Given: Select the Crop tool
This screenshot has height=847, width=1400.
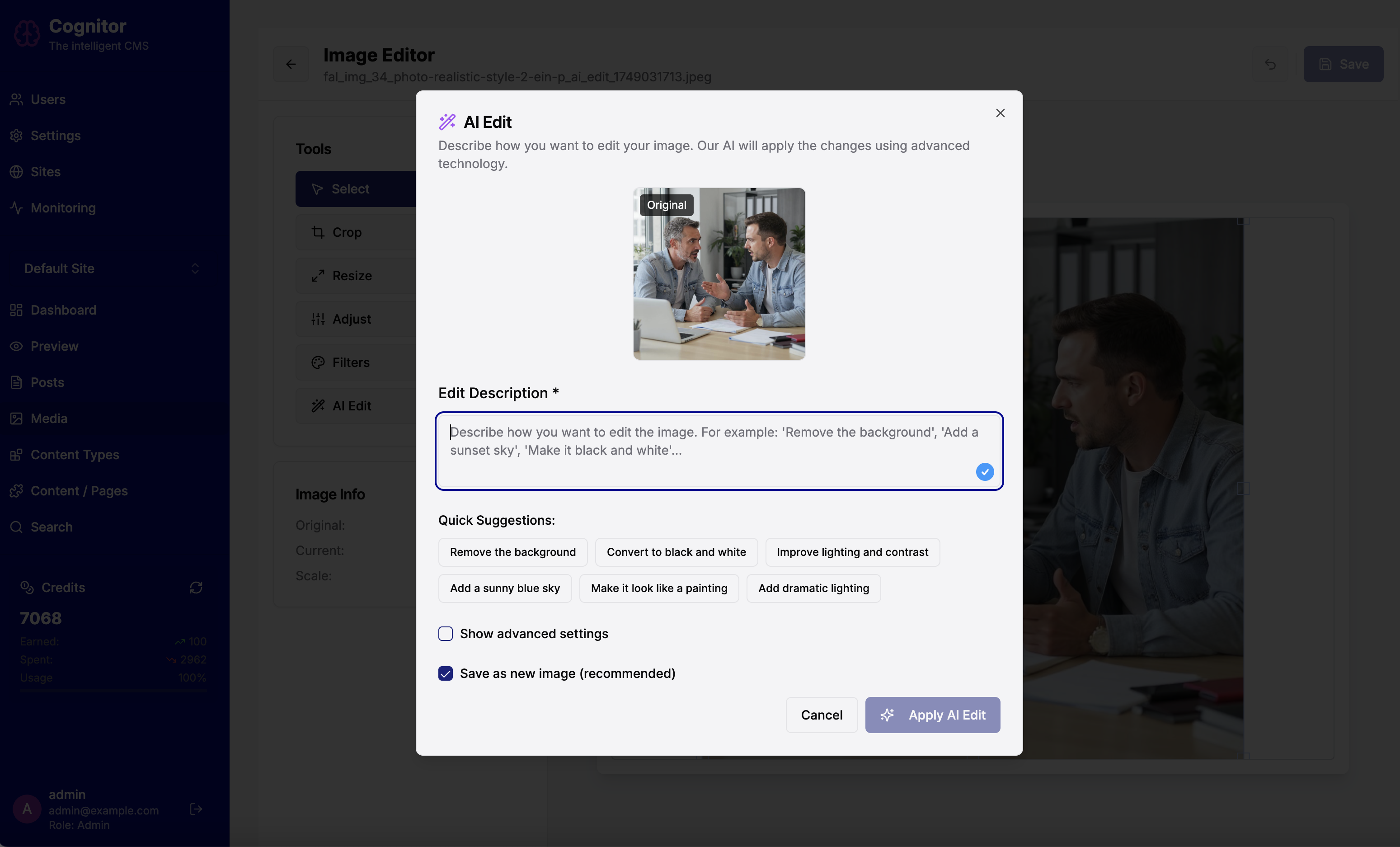Looking at the screenshot, I should (347, 232).
